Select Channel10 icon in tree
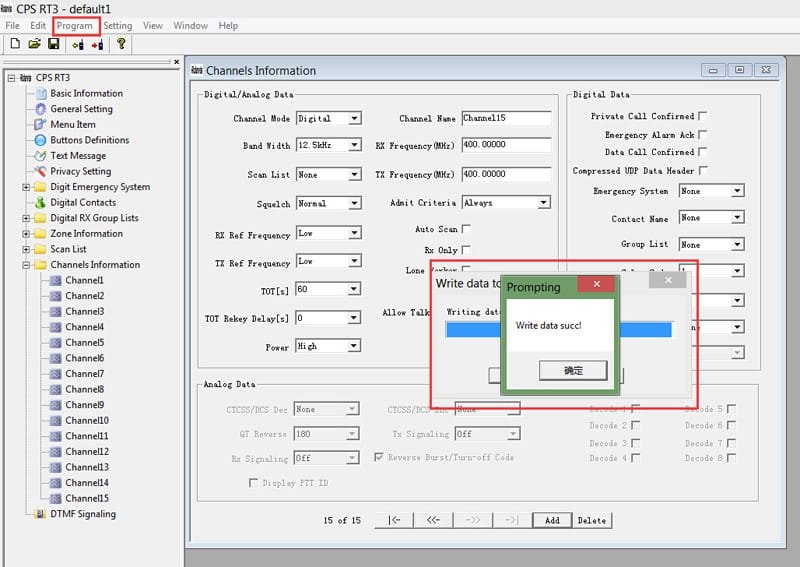800x567 pixels. [x=56, y=421]
